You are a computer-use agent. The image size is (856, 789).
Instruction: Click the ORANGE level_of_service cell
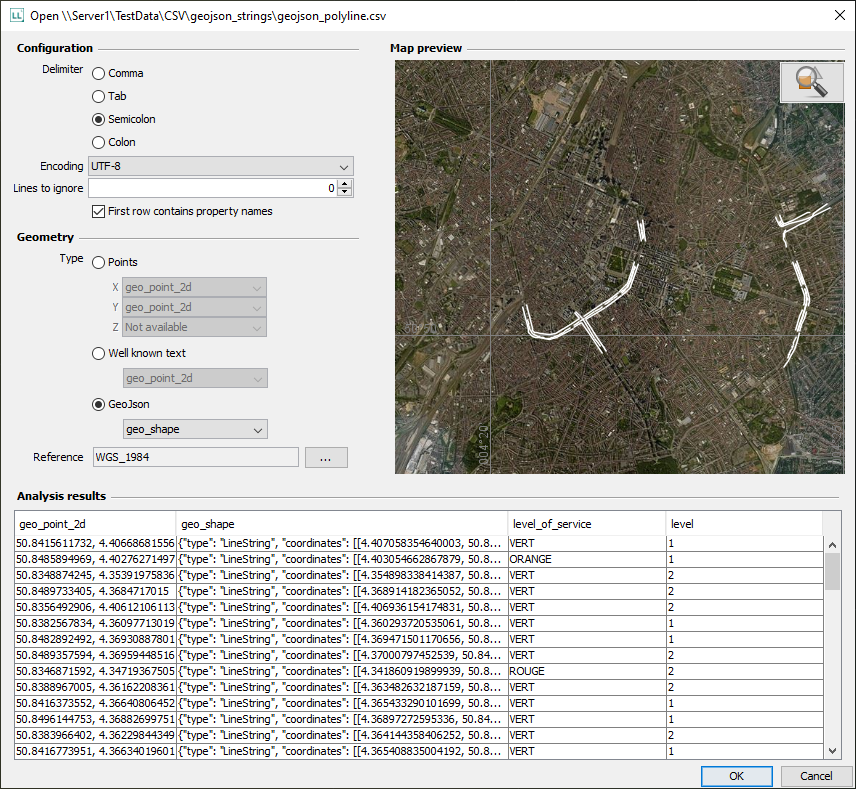[x=587, y=559]
